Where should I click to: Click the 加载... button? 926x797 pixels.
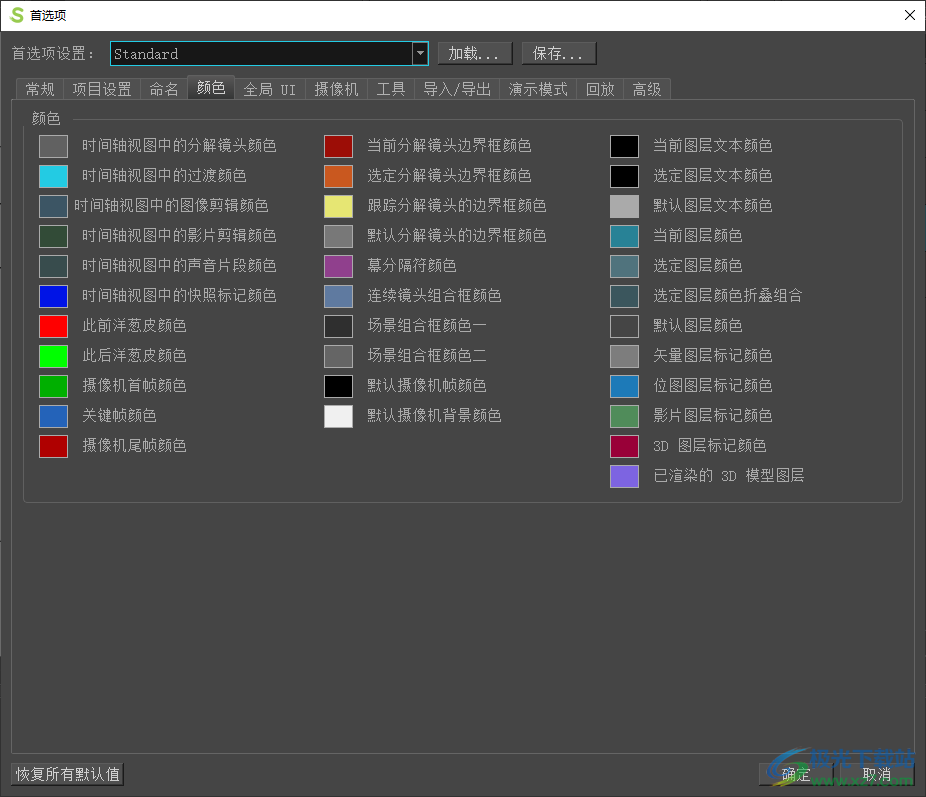pos(475,54)
